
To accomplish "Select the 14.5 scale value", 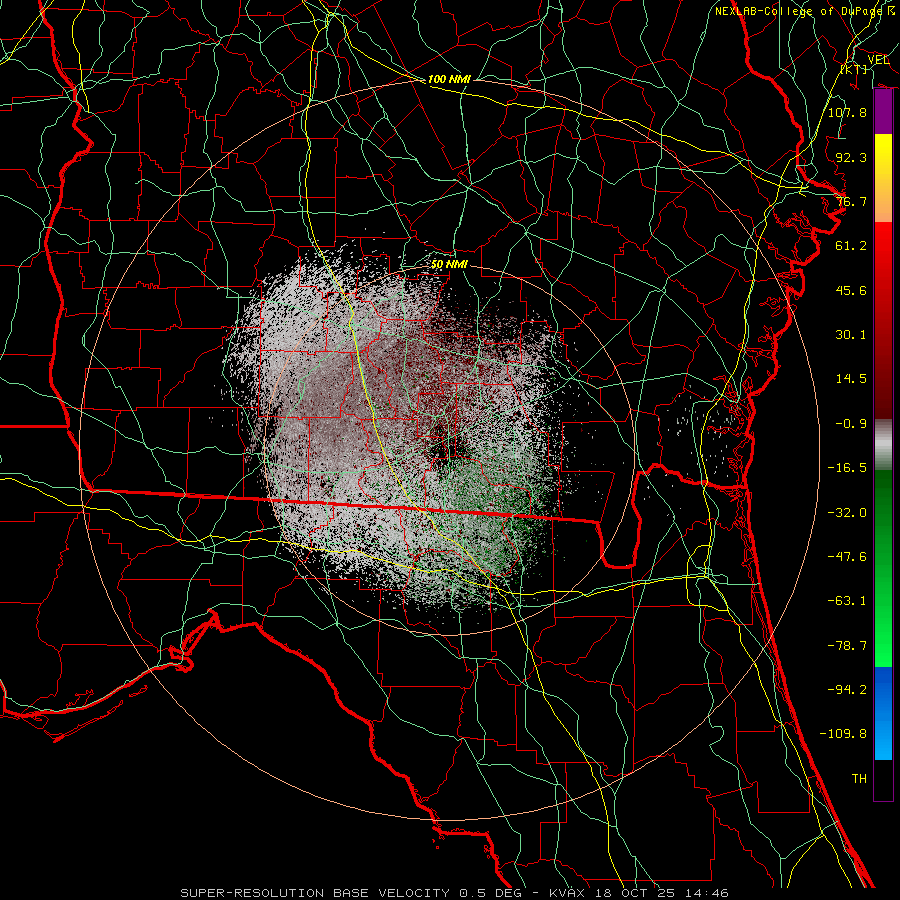I will (x=851, y=379).
